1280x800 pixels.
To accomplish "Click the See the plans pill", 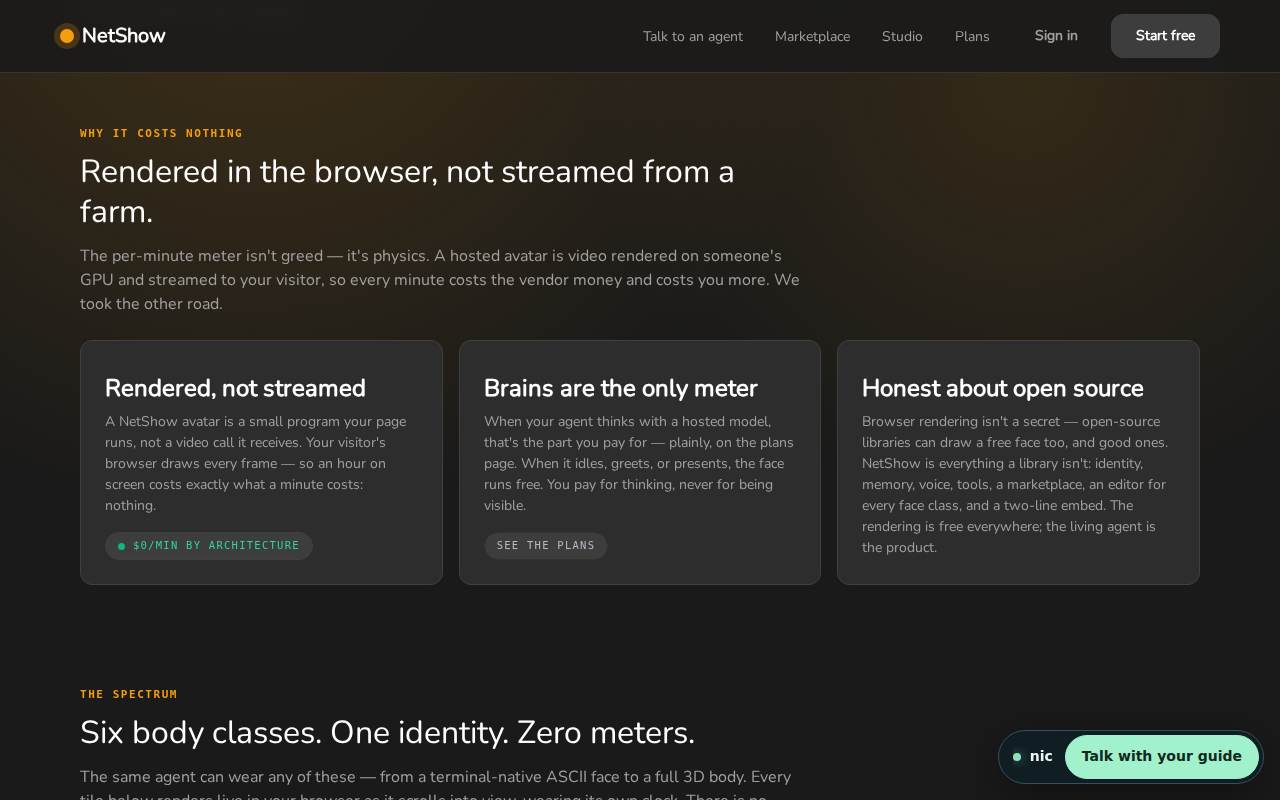I will 546,546.
